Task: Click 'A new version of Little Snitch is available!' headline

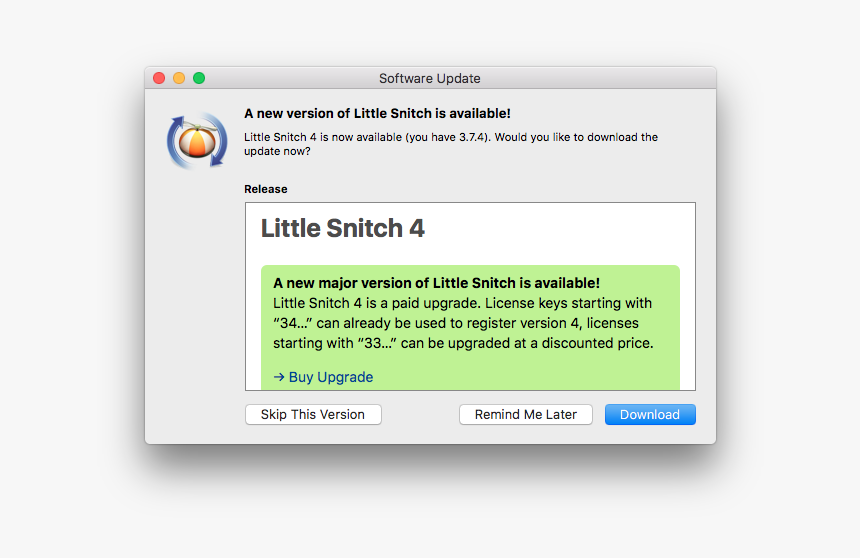Action: pyautogui.click(x=377, y=114)
